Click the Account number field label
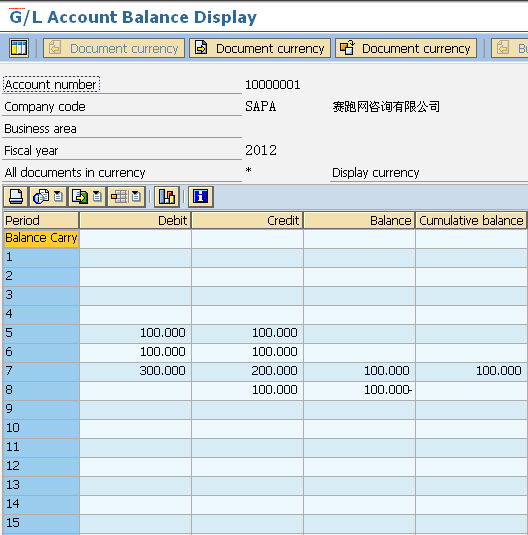Image resolution: width=528 pixels, height=535 pixels. coord(51,85)
